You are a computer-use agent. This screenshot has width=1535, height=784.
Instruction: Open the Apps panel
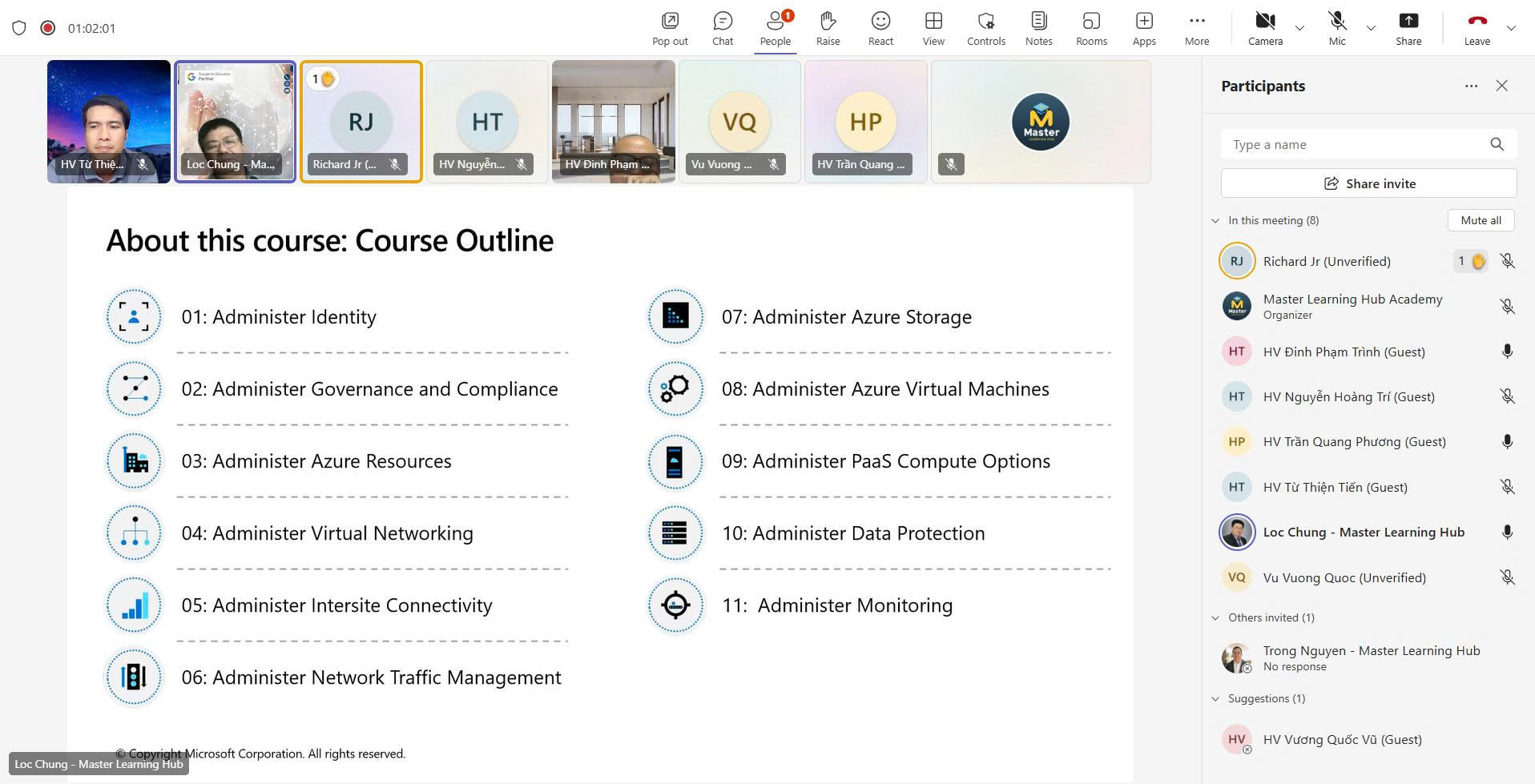pos(1143,28)
